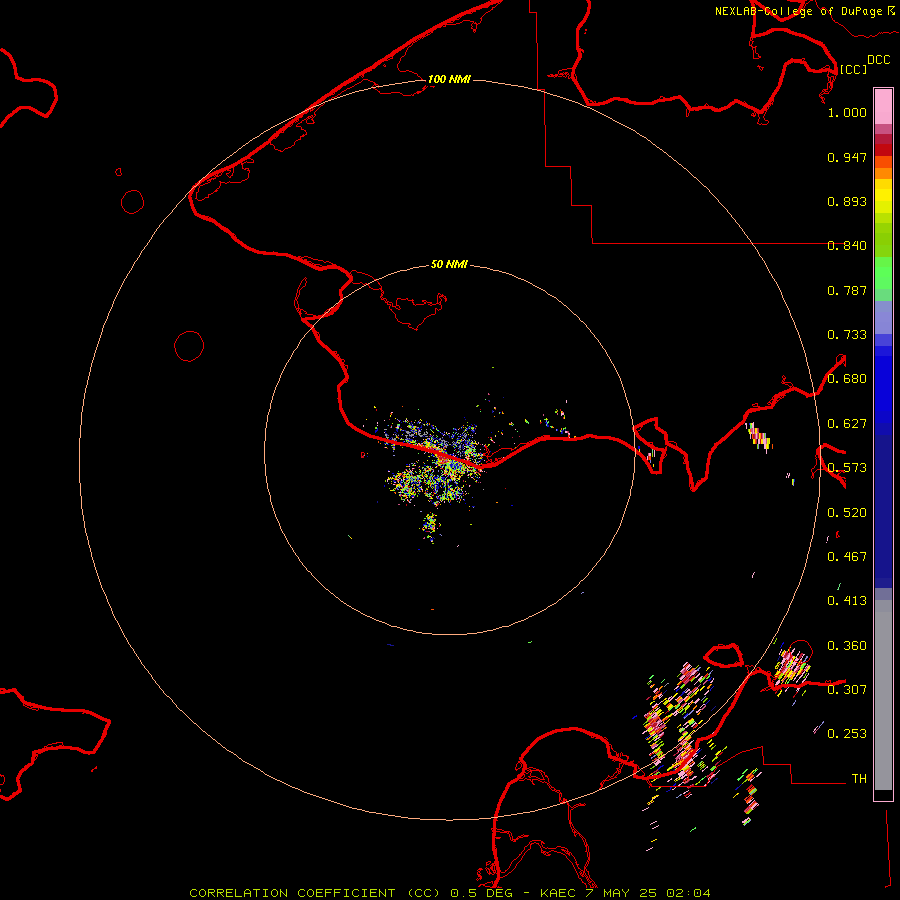Viewport: 900px width, 900px height.
Task: Click the 0.360 scale value
Action: [847, 646]
